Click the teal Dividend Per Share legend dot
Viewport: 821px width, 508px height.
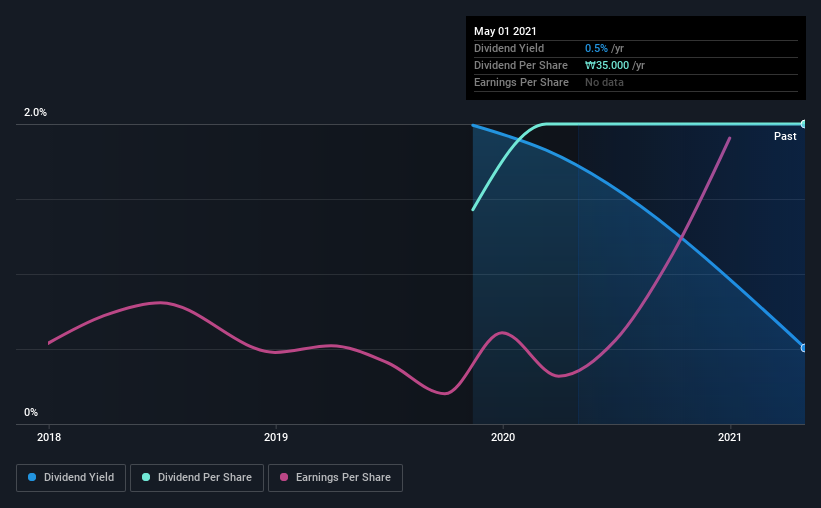146,477
